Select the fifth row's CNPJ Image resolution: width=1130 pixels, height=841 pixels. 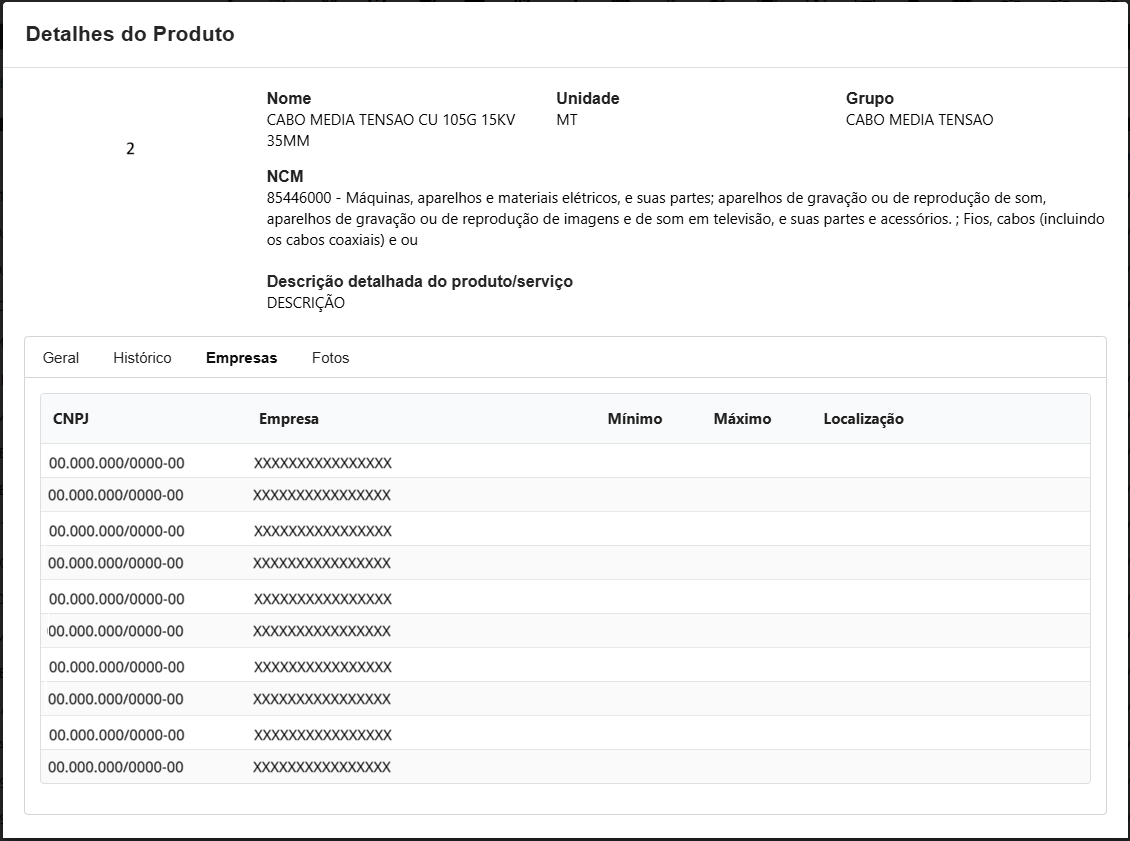116,599
